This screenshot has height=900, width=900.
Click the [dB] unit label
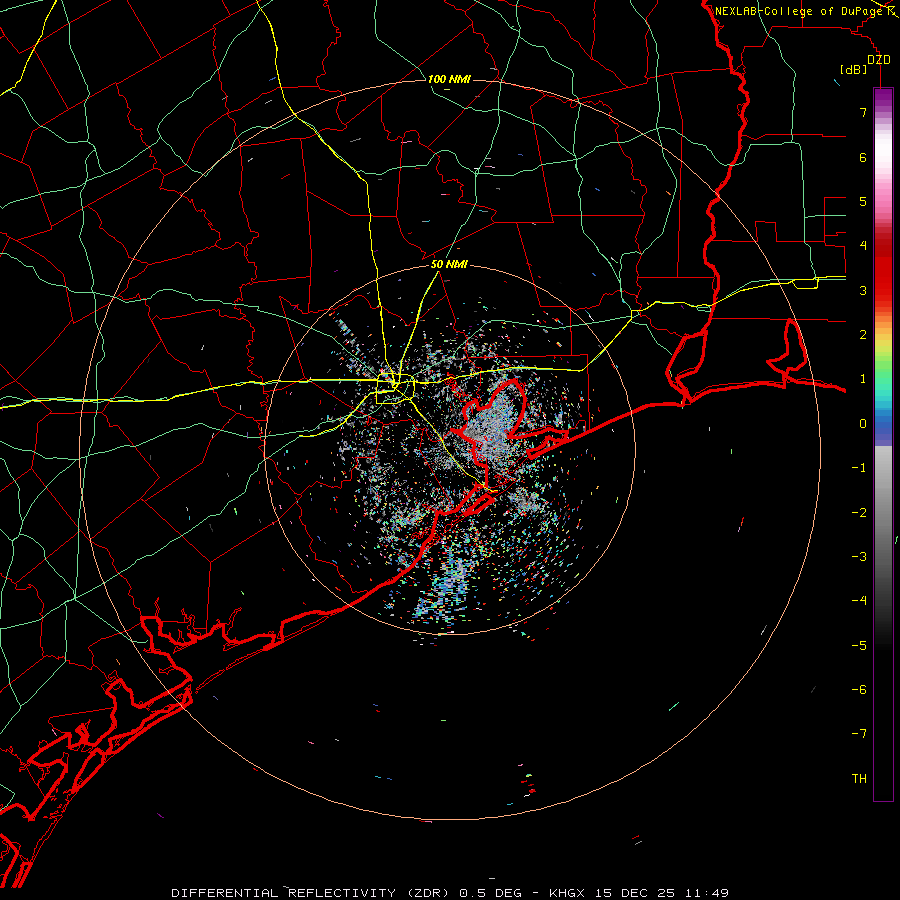coord(853,70)
